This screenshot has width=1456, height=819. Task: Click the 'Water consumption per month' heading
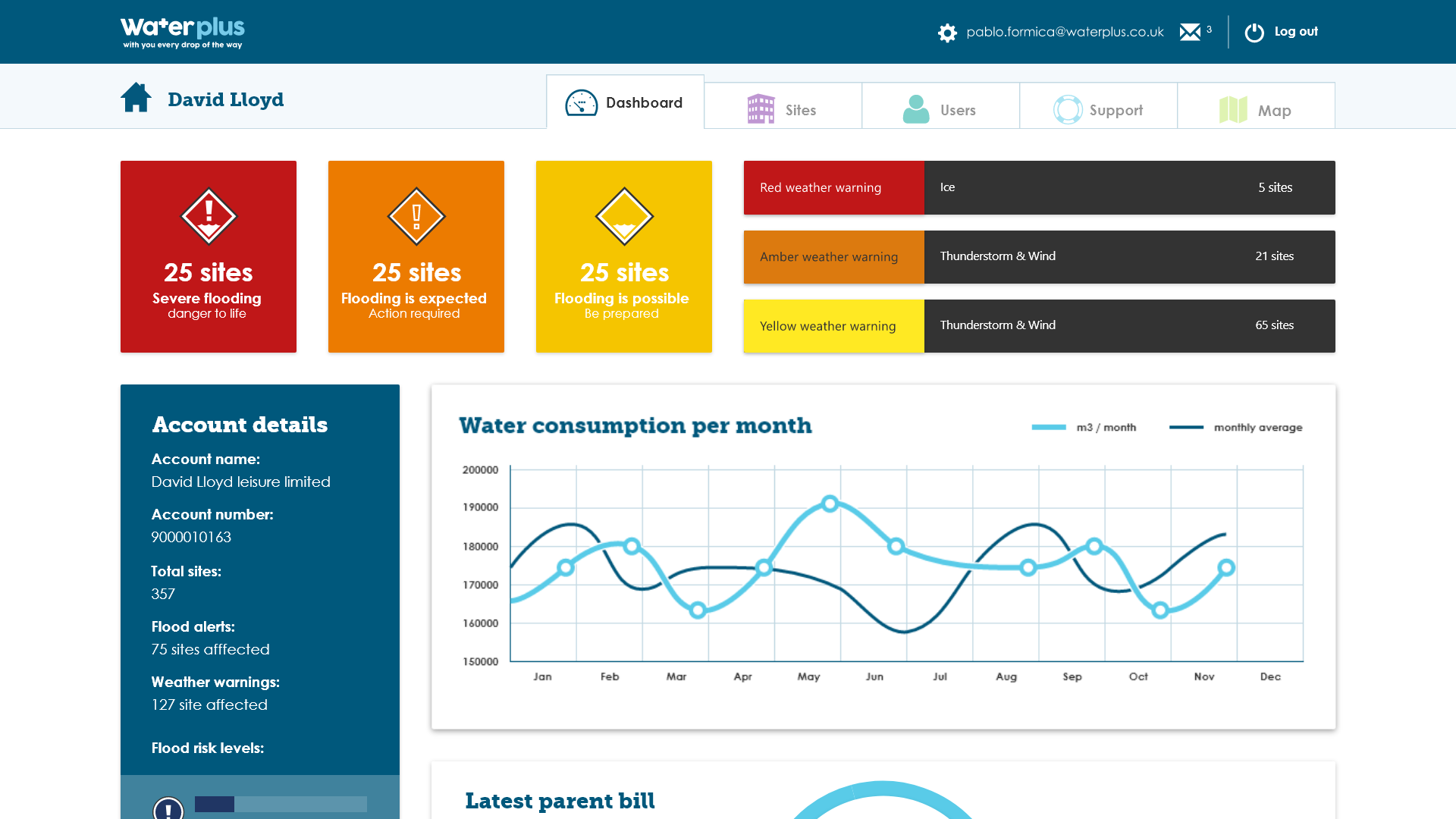tap(635, 425)
